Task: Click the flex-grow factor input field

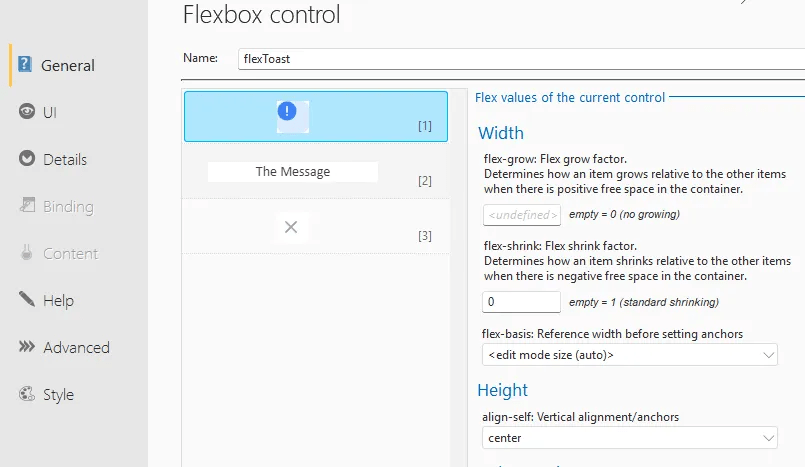Action: tap(521, 214)
